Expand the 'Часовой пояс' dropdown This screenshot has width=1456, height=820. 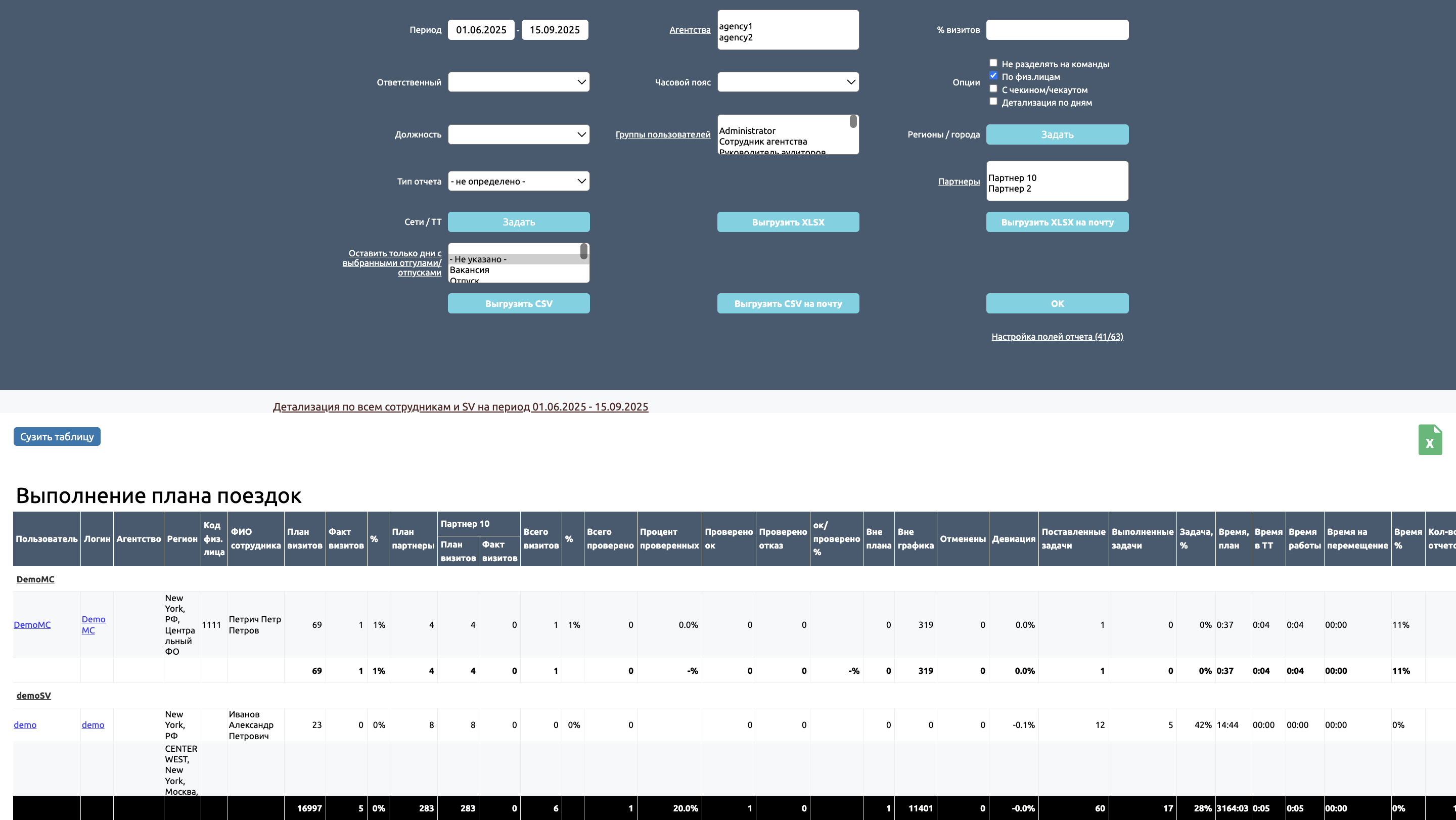click(x=787, y=82)
